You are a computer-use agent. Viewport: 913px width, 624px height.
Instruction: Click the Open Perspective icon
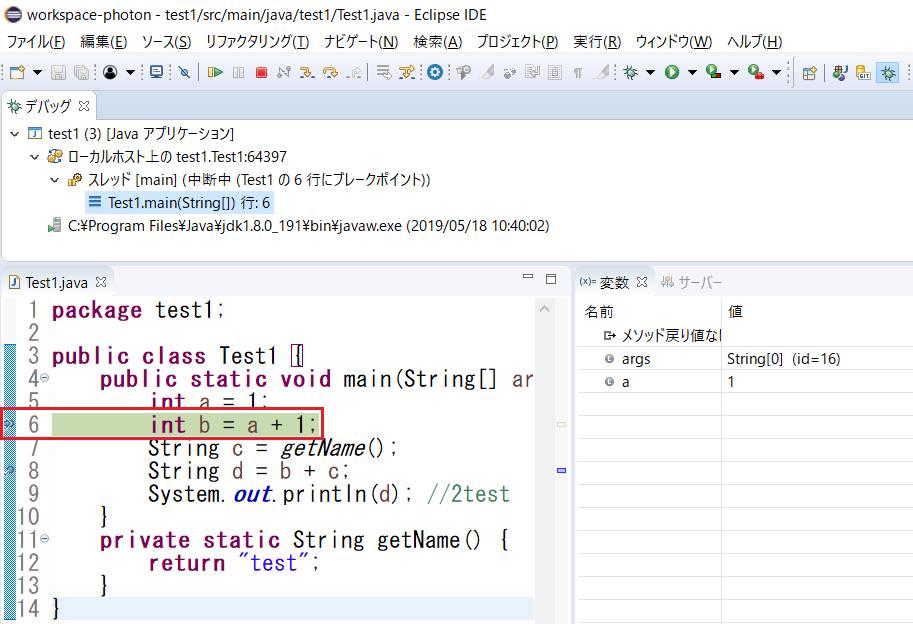pos(810,72)
